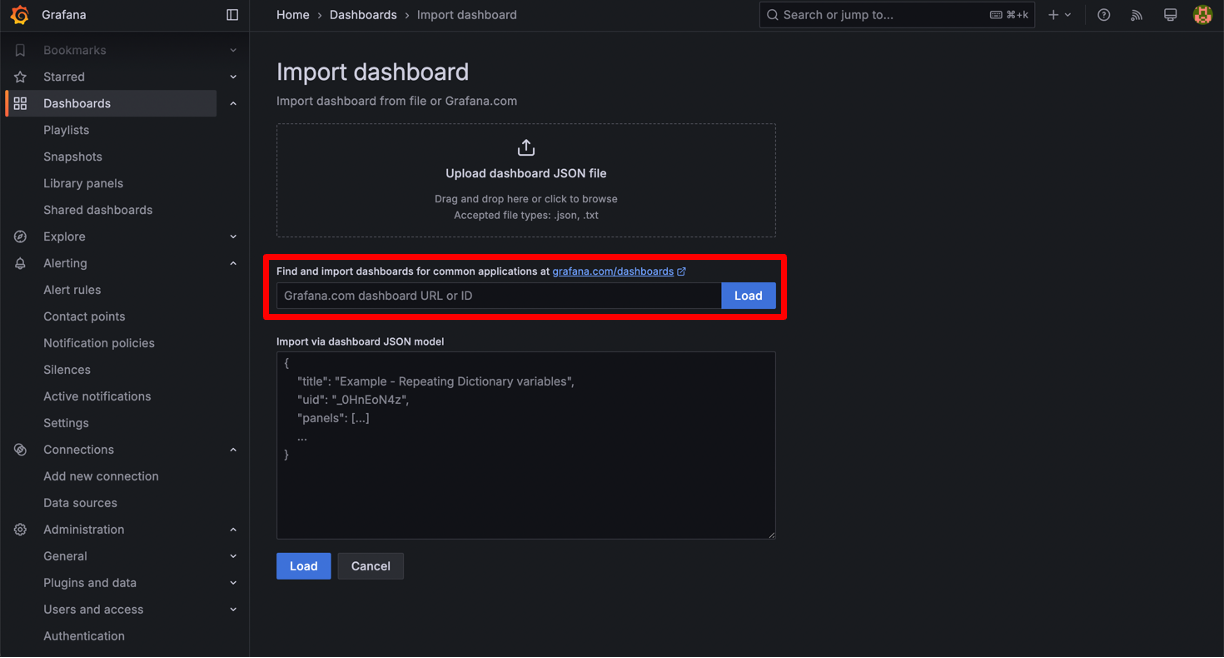The width and height of the screenshot is (1224, 658).
Task: Go to Library panels
Action: click(83, 183)
